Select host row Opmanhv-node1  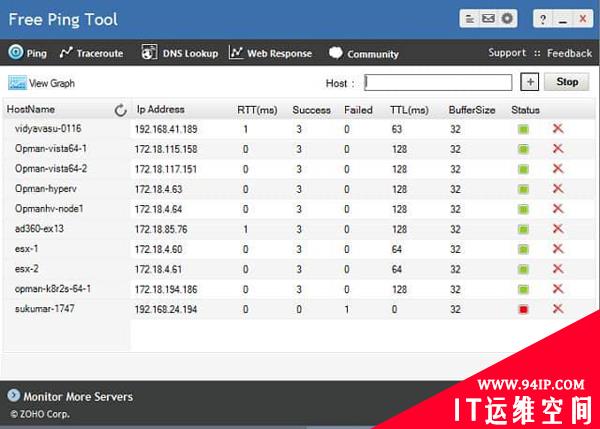299,209
